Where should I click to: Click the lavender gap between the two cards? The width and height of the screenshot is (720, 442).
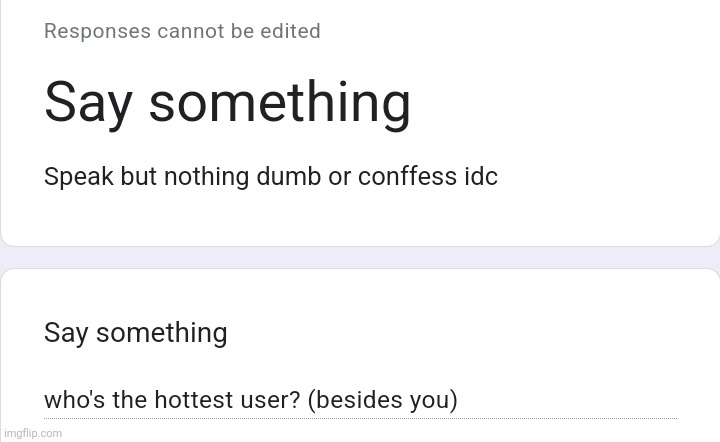point(360,259)
